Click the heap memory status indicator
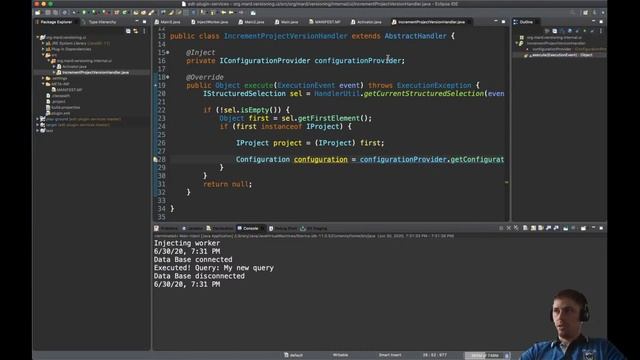640x360 pixels. (x=484, y=356)
